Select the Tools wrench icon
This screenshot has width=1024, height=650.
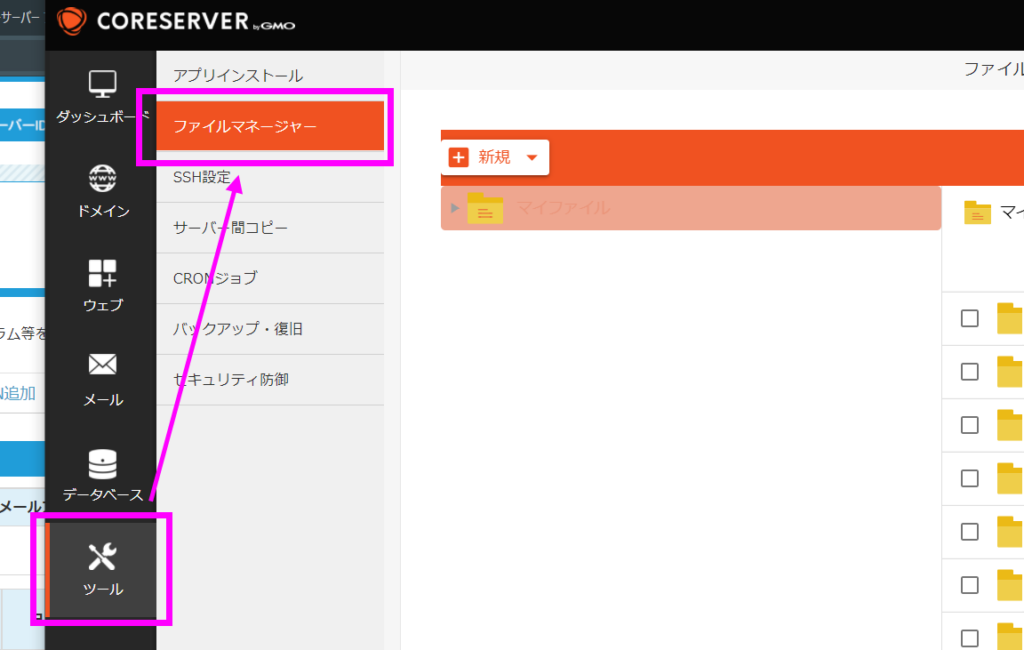[x=102, y=557]
